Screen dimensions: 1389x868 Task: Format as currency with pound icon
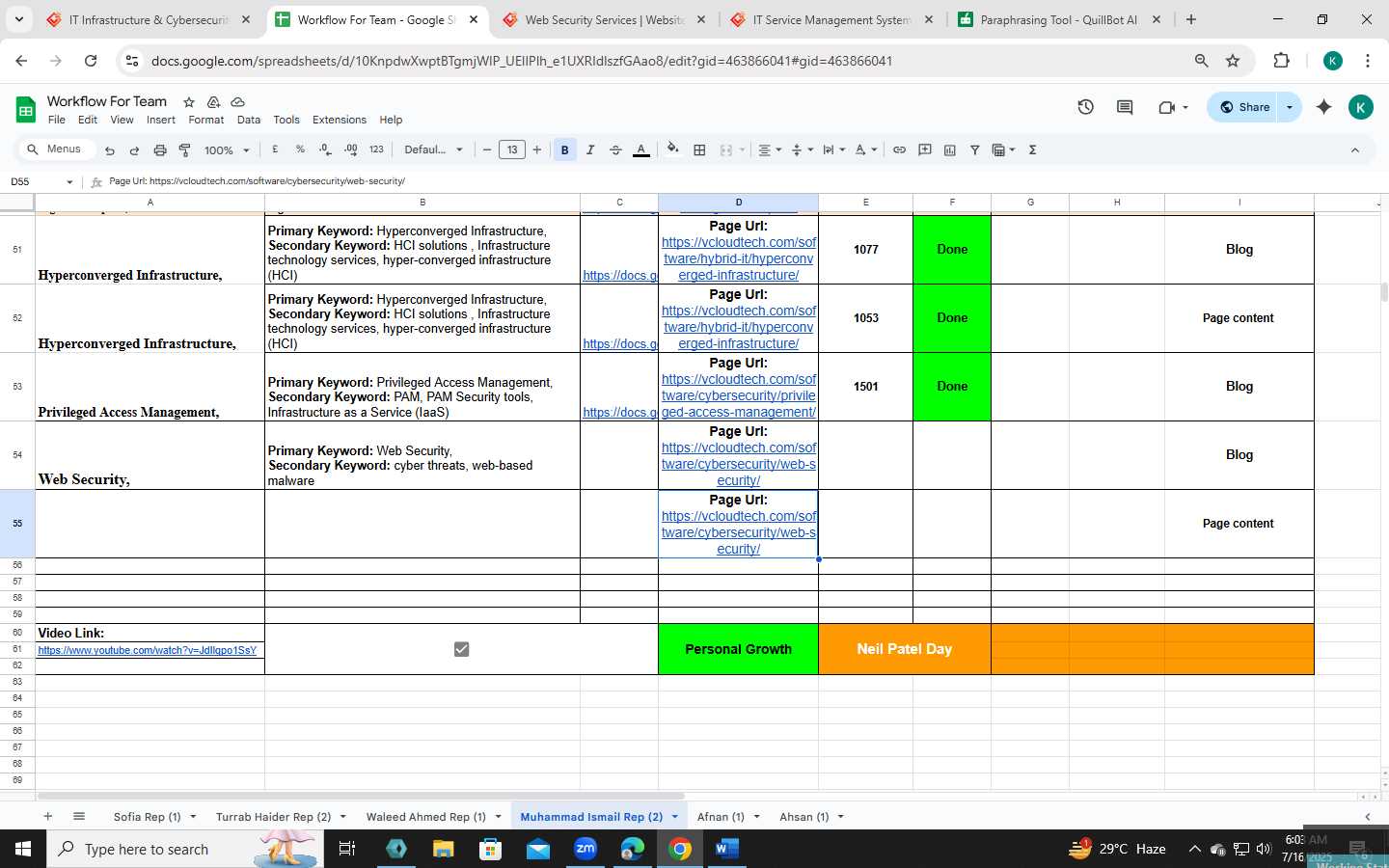click(x=275, y=149)
